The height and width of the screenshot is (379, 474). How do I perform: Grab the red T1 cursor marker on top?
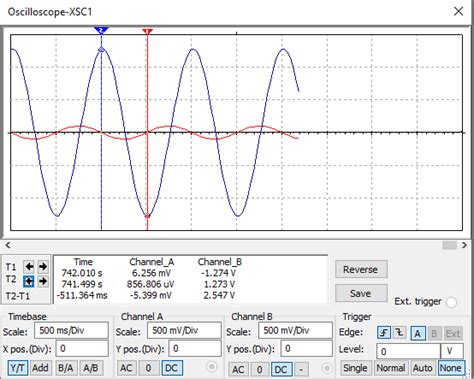coord(147,32)
